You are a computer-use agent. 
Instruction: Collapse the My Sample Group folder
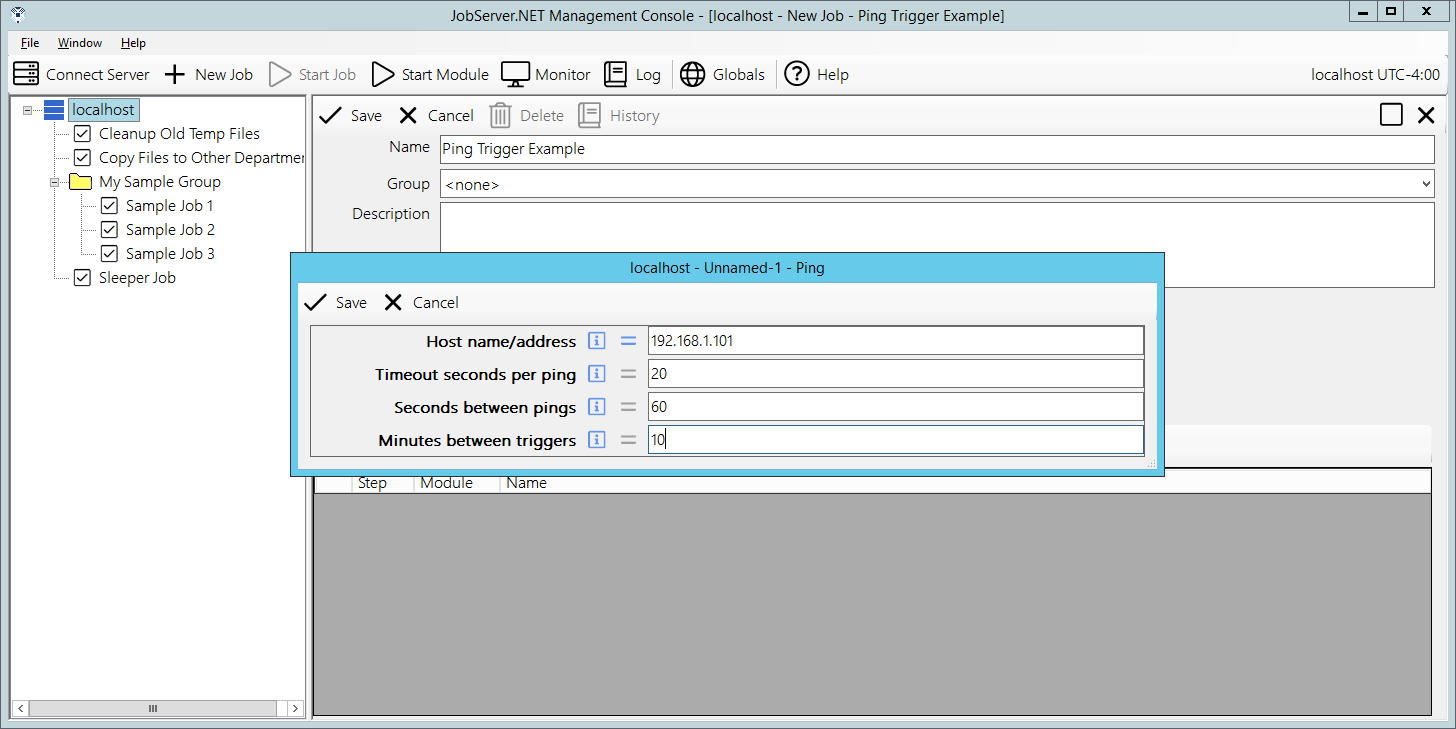point(55,182)
